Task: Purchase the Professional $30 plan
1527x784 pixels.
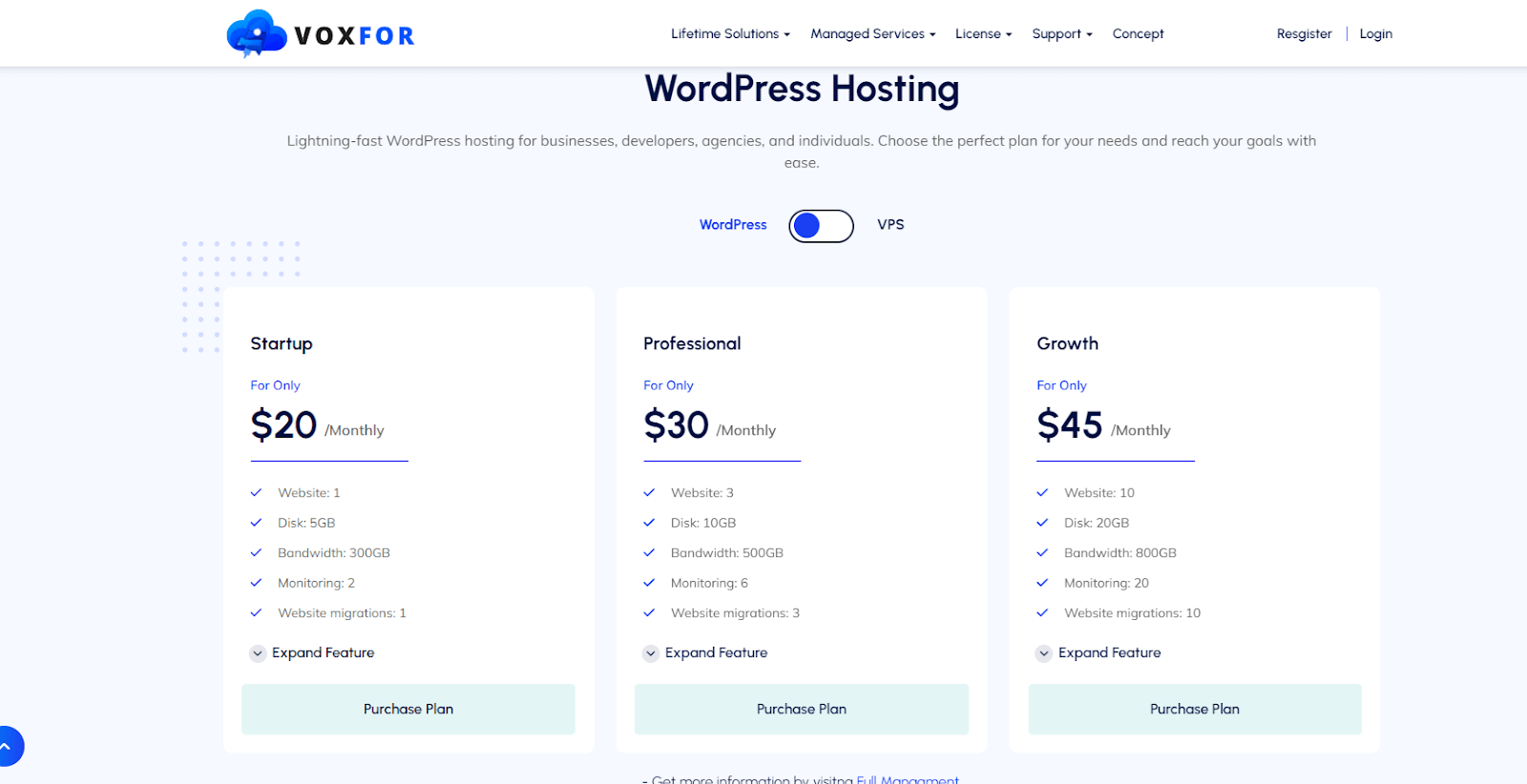Action: click(x=802, y=709)
